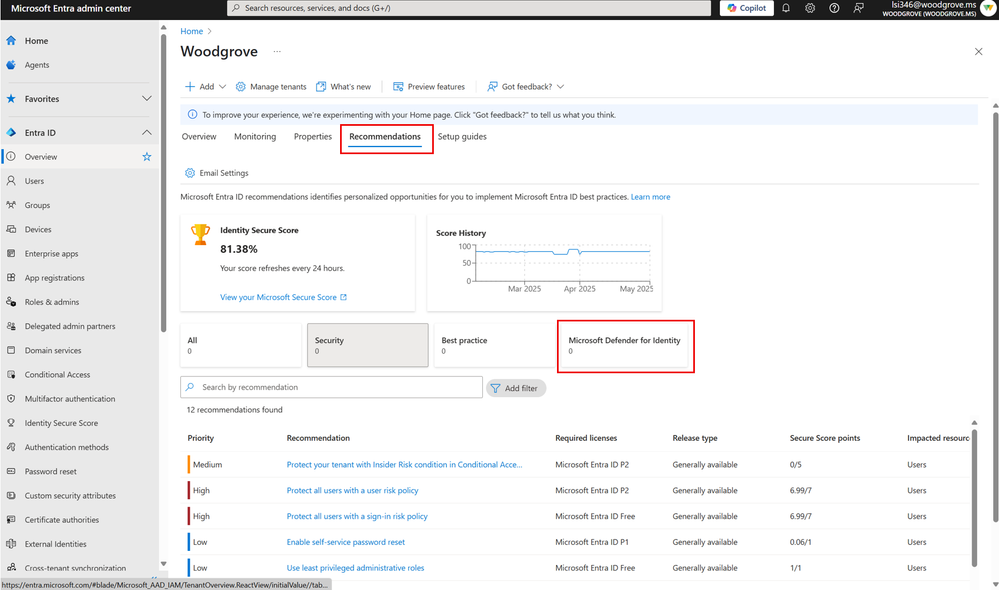Open the account avatar menu

(x=988, y=9)
